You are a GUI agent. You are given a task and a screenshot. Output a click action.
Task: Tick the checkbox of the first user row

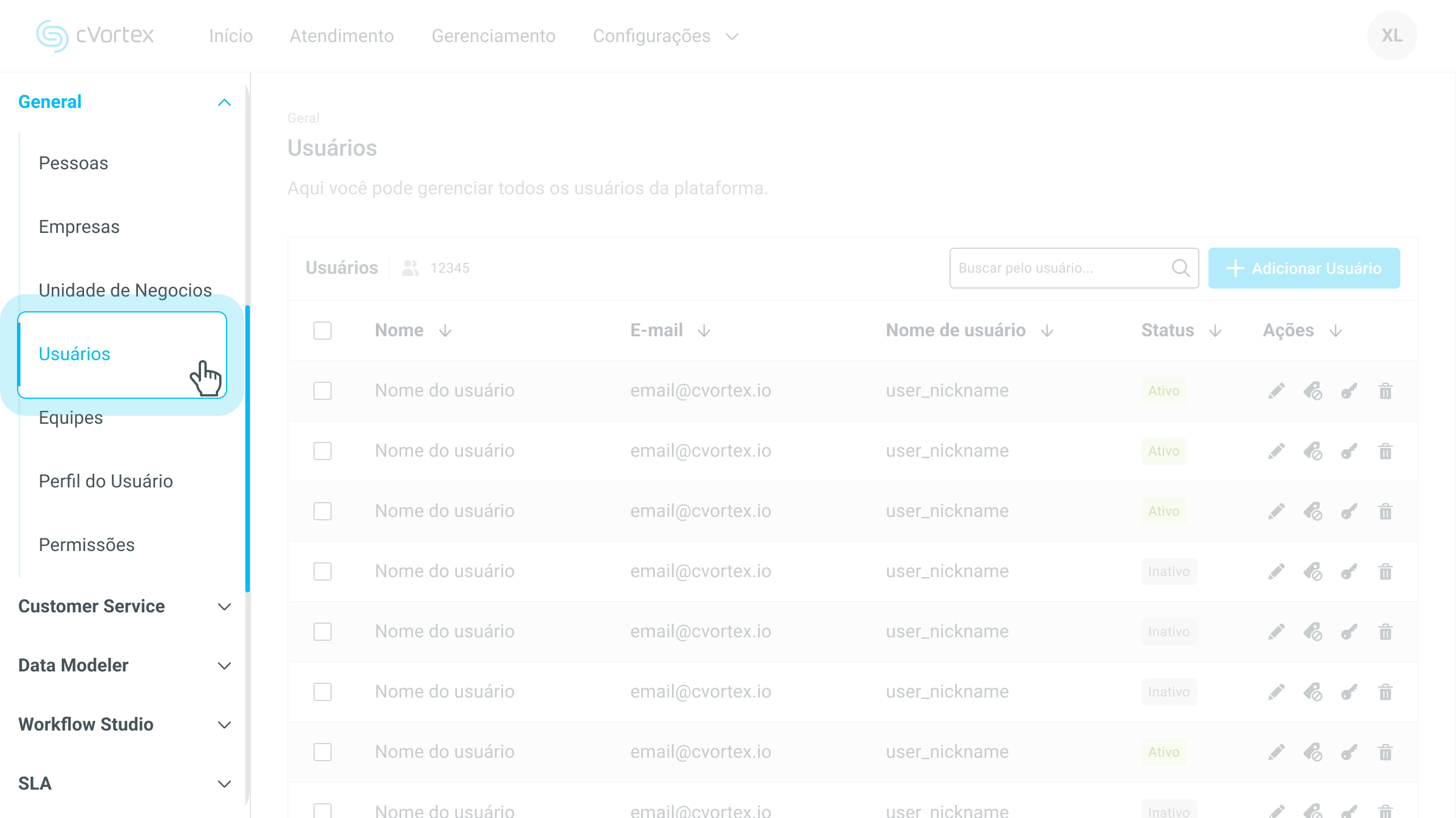(323, 391)
